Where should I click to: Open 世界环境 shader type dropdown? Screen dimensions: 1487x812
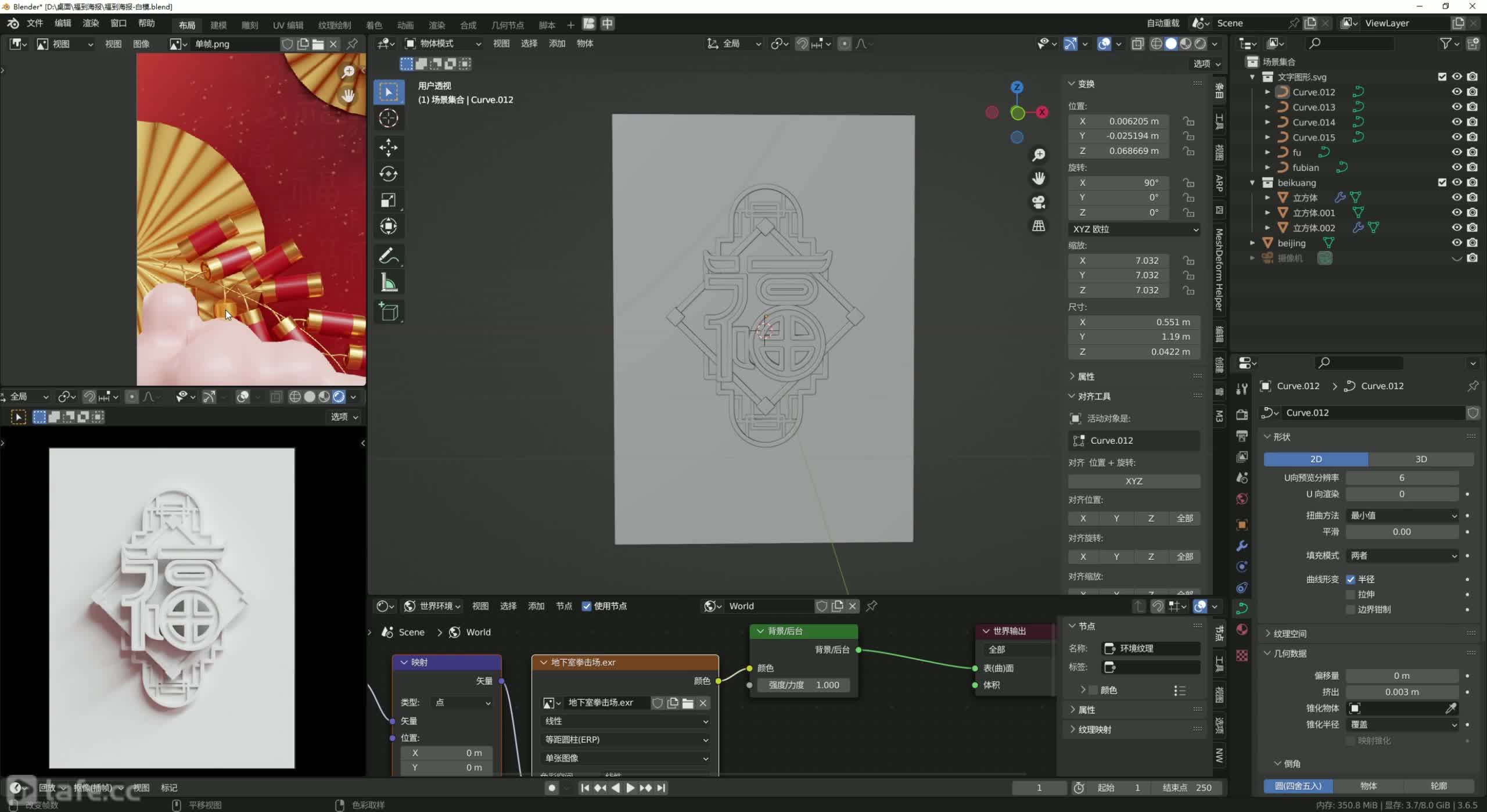[433, 606]
